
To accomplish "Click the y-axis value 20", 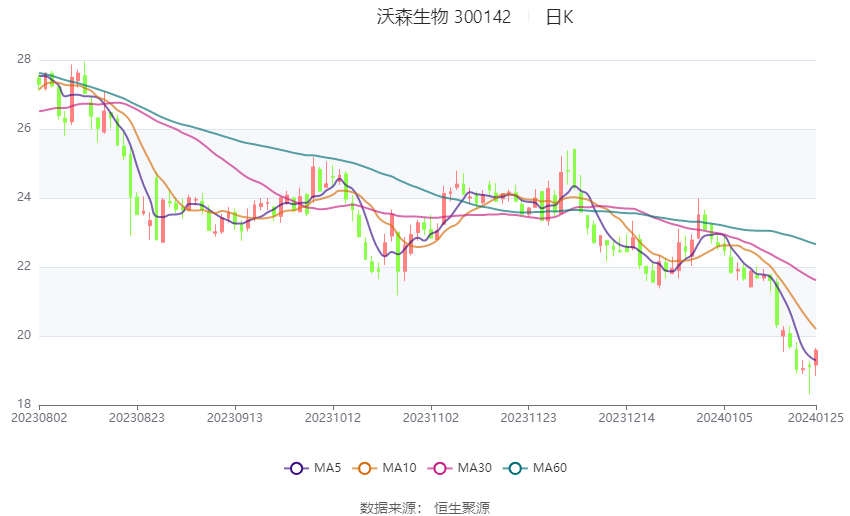I will coord(24,336).
